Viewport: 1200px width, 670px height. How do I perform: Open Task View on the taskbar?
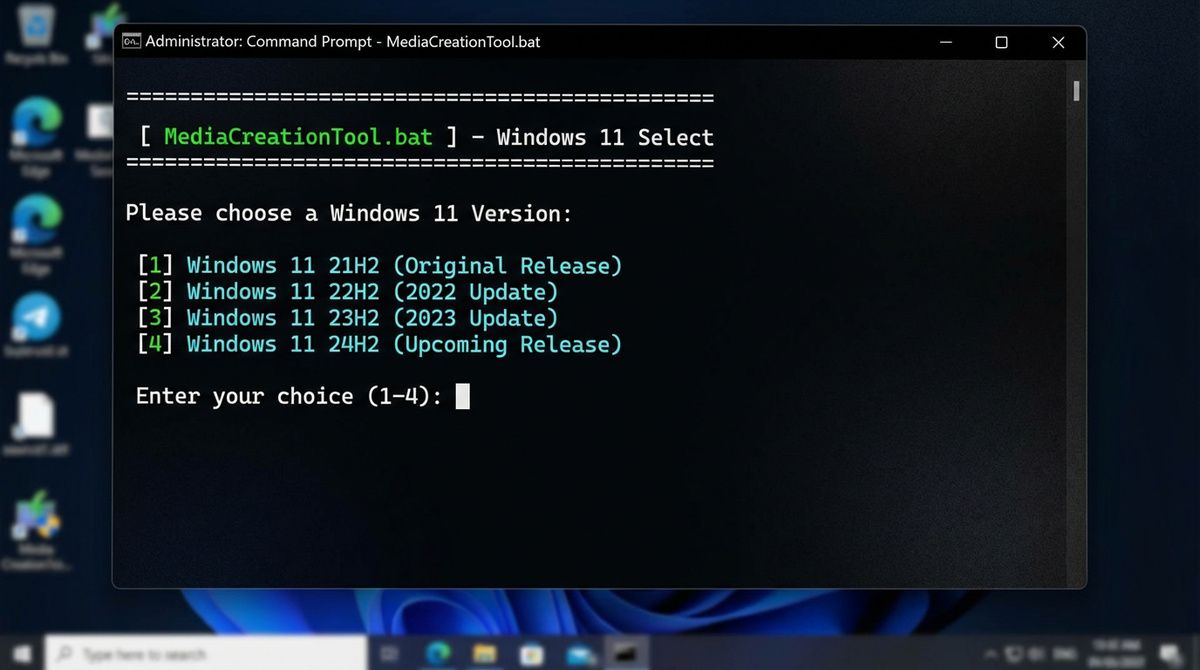389,654
